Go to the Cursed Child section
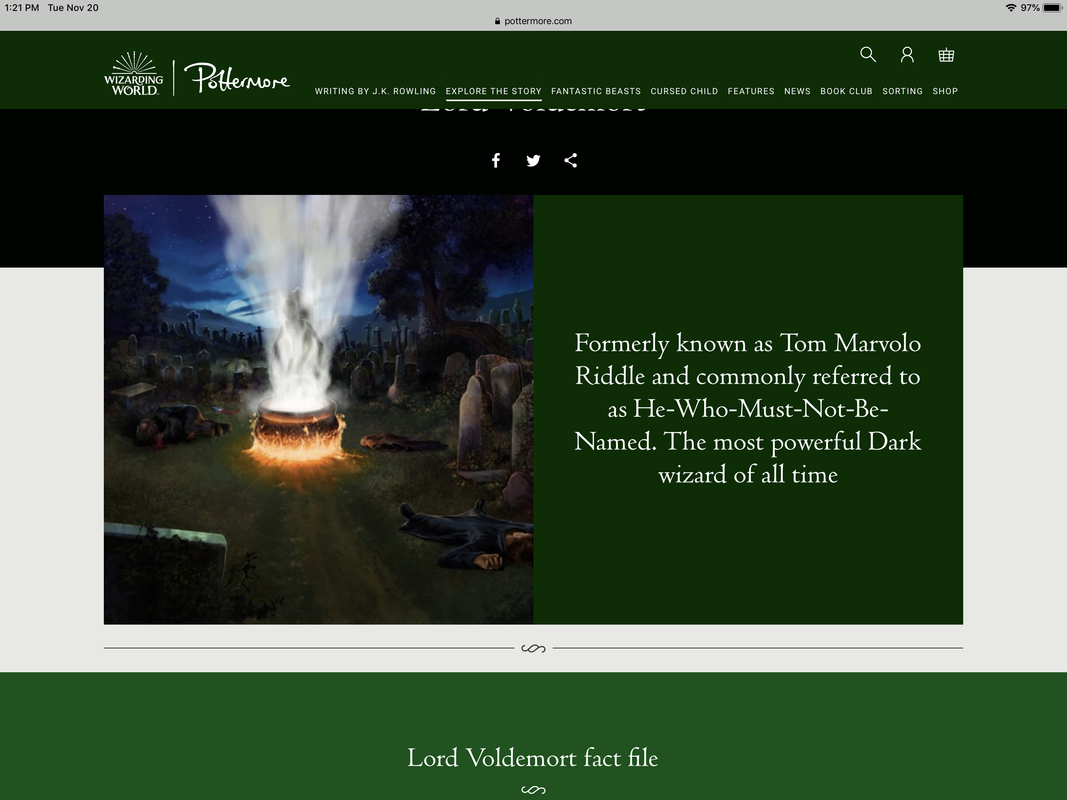Image resolution: width=1067 pixels, height=800 pixels. tap(684, 91)
